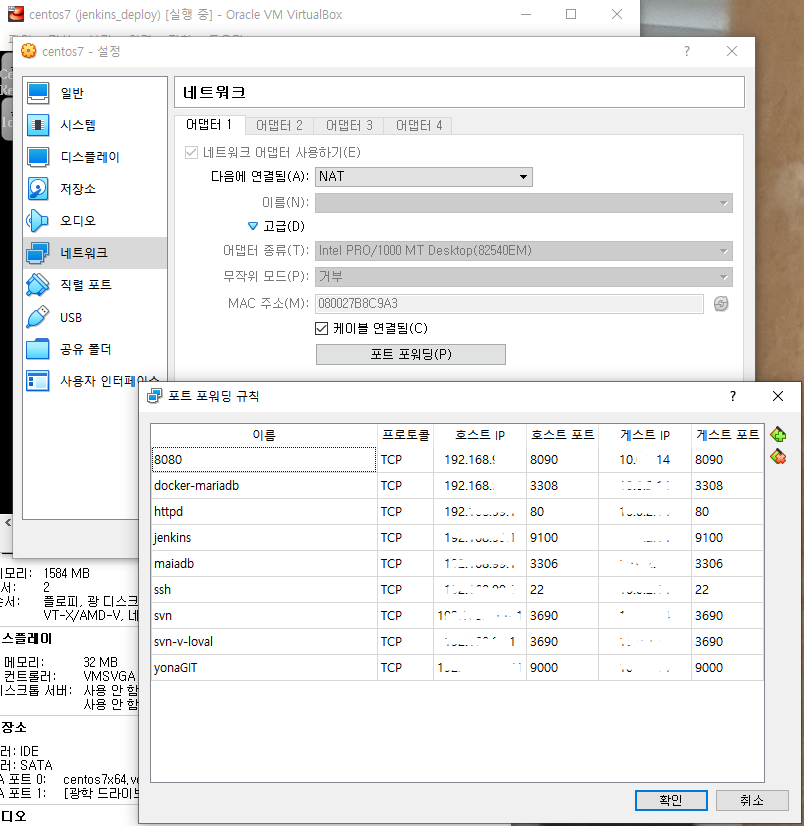Open the 사용자 인터페이스 settings category

[95, 381]
